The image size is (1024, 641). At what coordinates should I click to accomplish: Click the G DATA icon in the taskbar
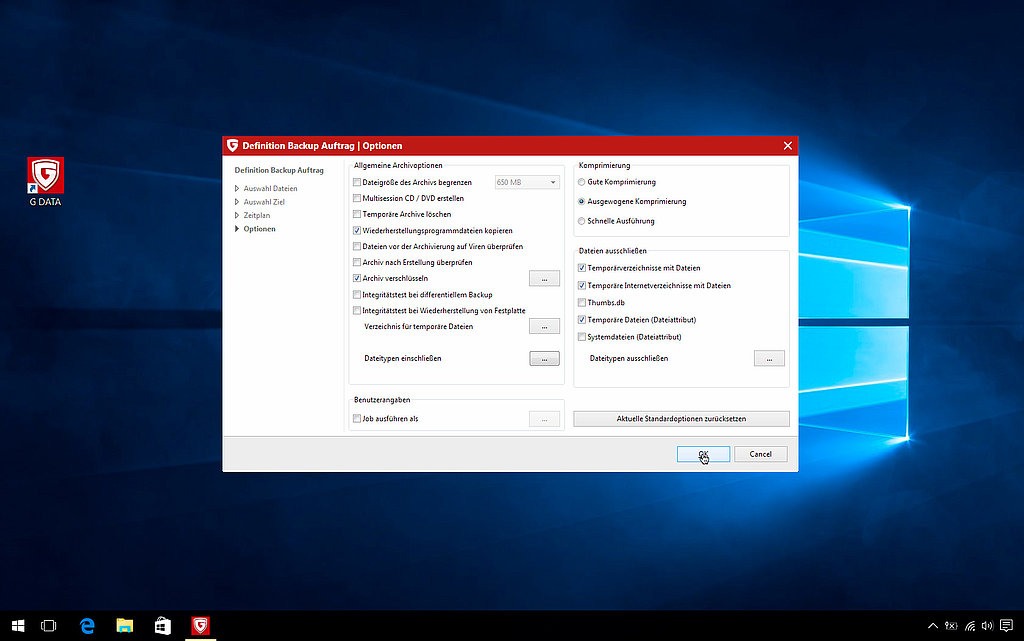tap(199, 625)
